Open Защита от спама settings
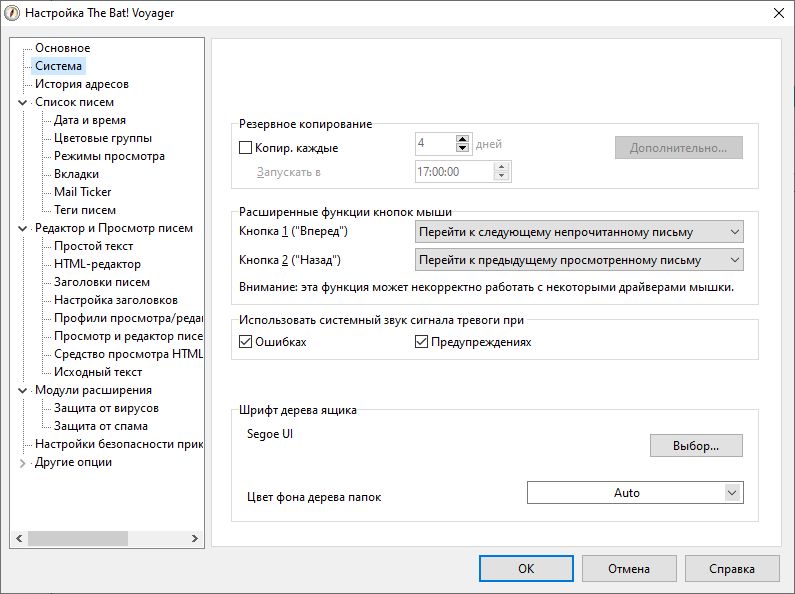Image resolution: width=795 pixels, height=594 pixels. 101,426
